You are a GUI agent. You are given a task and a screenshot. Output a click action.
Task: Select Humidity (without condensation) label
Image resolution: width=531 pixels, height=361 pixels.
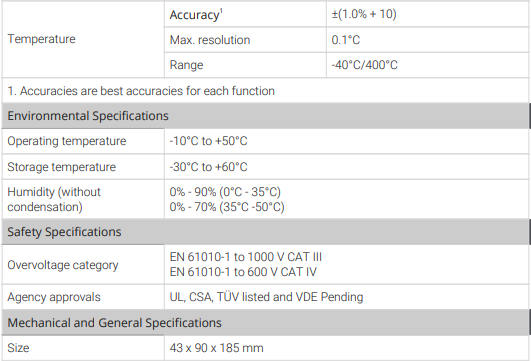[x=54, y=199]
